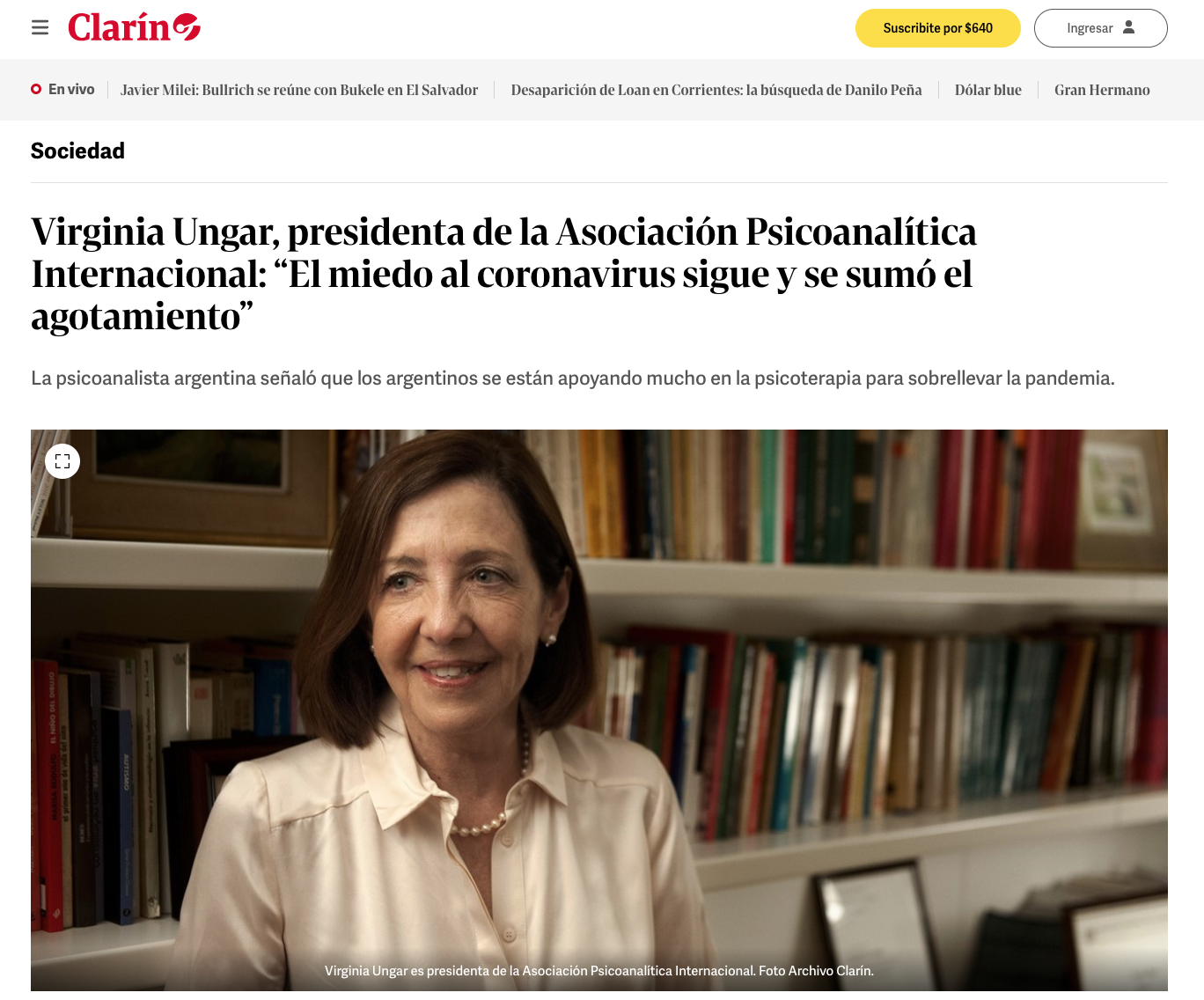
Task: Open the hamburger menu icon
Action: click(x=40, y=28)
